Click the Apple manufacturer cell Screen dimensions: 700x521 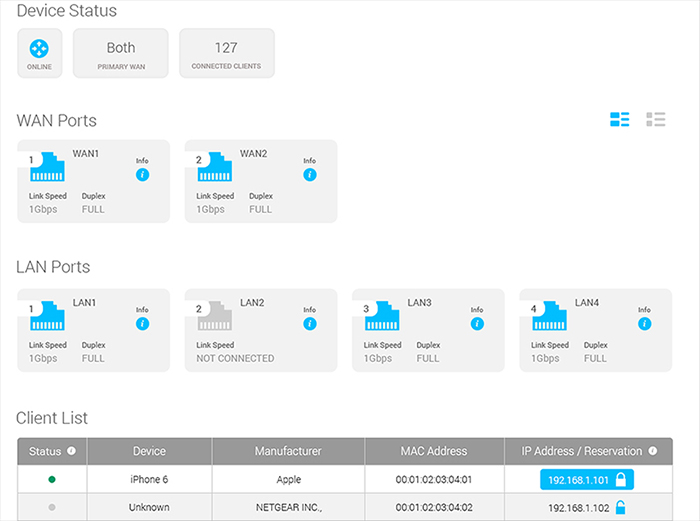coord(288,479)
